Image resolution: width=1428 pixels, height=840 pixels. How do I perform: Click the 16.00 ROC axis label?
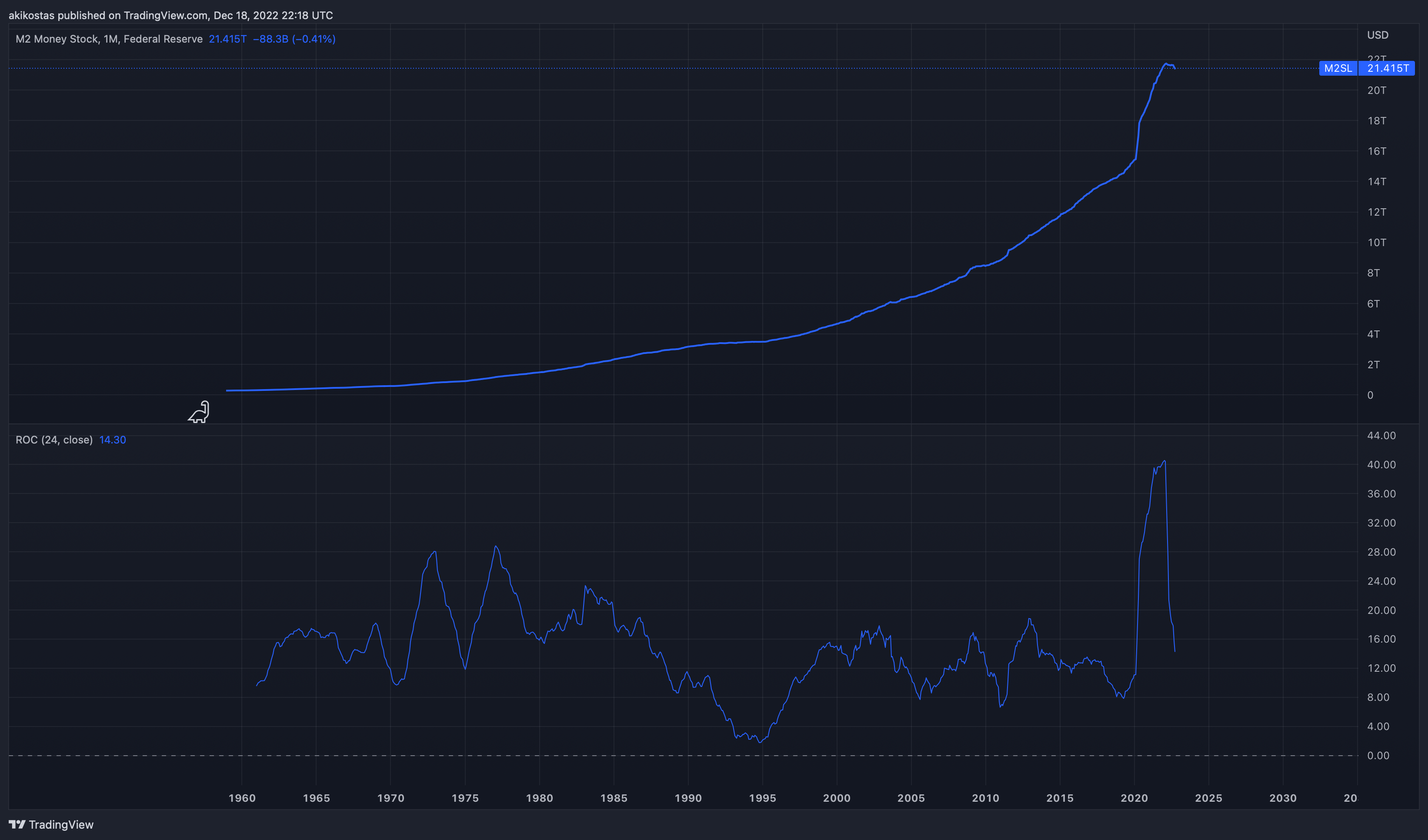tap(1381, 639)
